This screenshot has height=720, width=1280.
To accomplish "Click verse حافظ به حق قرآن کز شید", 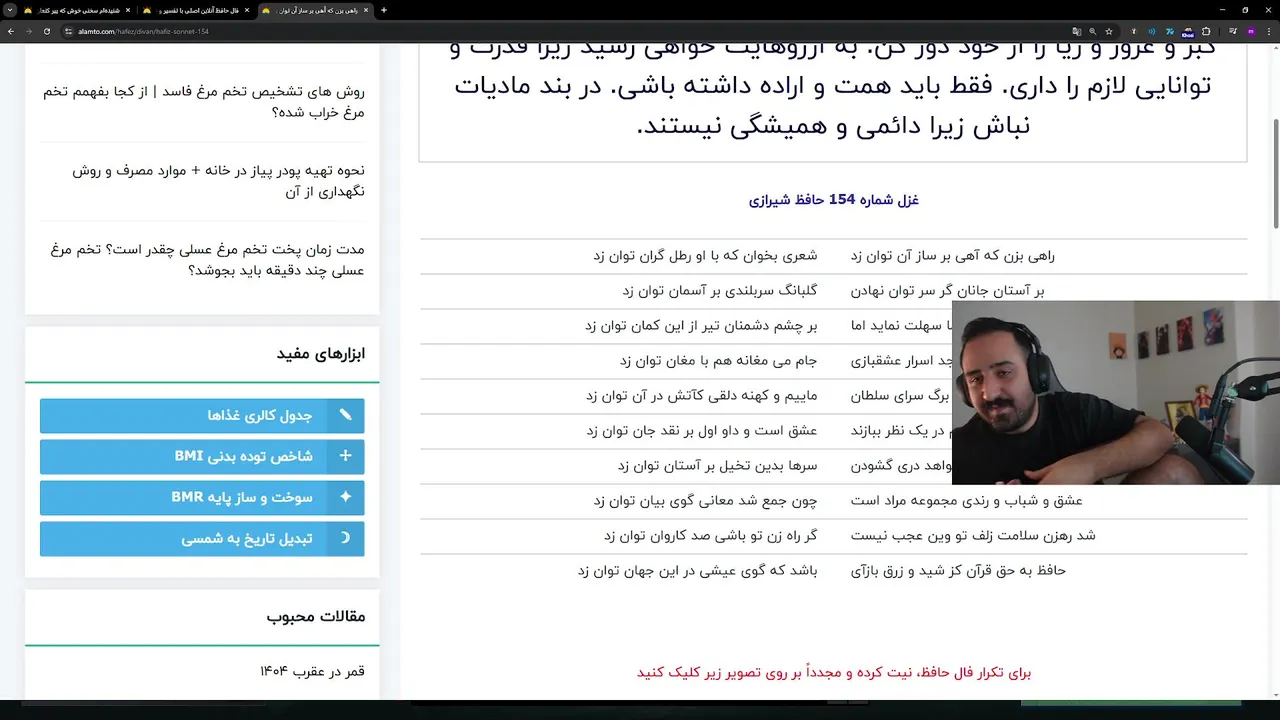I will coord(958,571).
